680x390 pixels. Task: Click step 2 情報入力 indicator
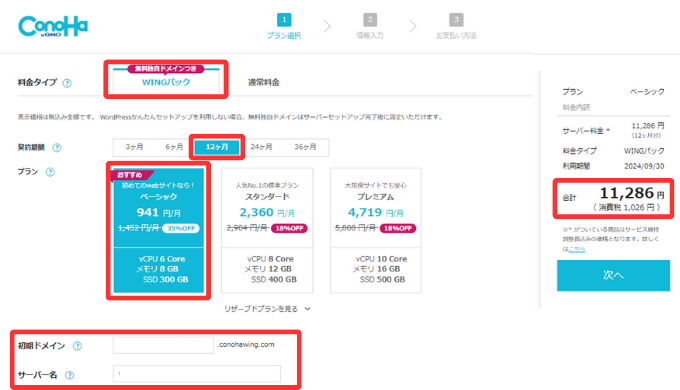[370, 26]
